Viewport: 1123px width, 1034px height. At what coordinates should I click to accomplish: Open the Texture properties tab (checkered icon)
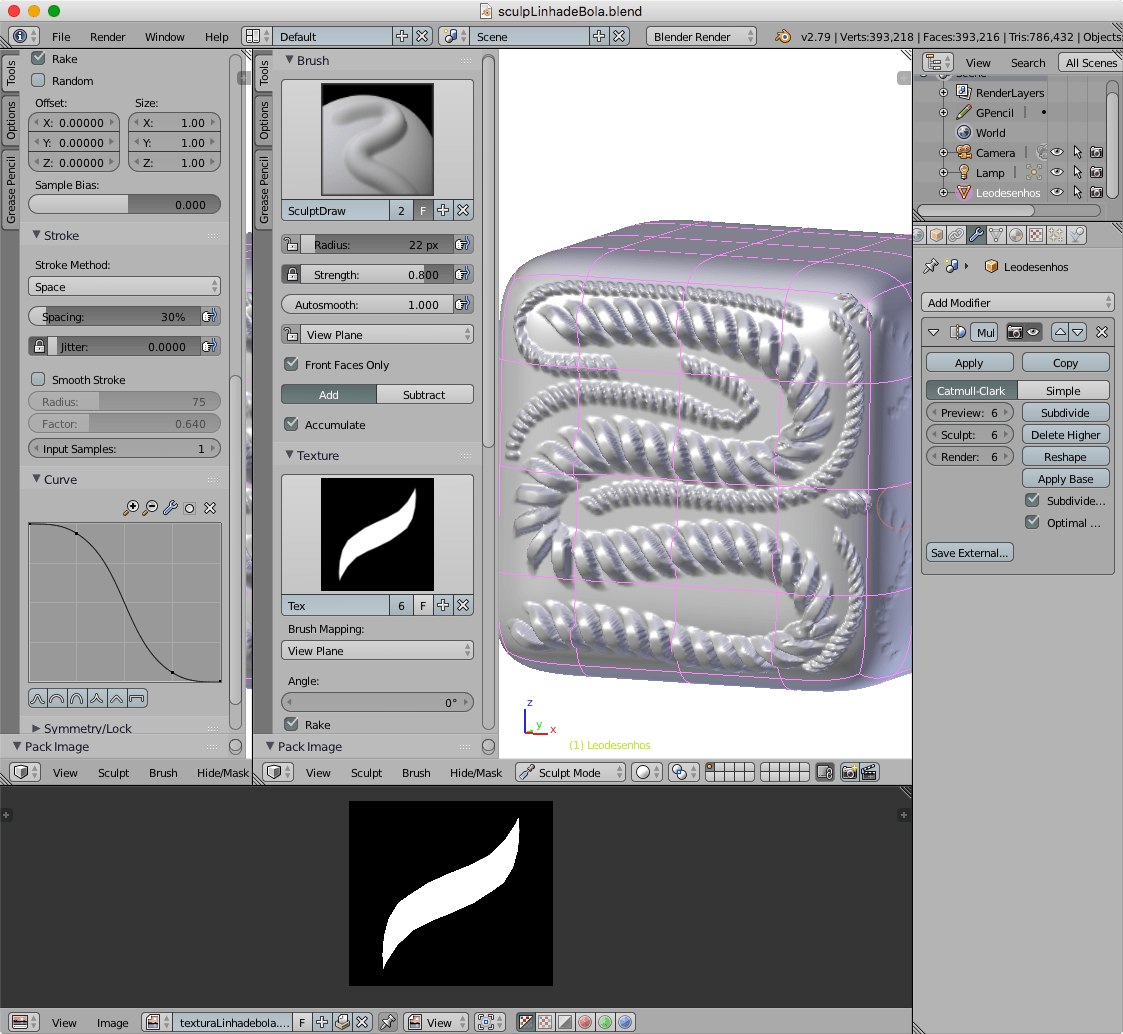pos(1037,234)
